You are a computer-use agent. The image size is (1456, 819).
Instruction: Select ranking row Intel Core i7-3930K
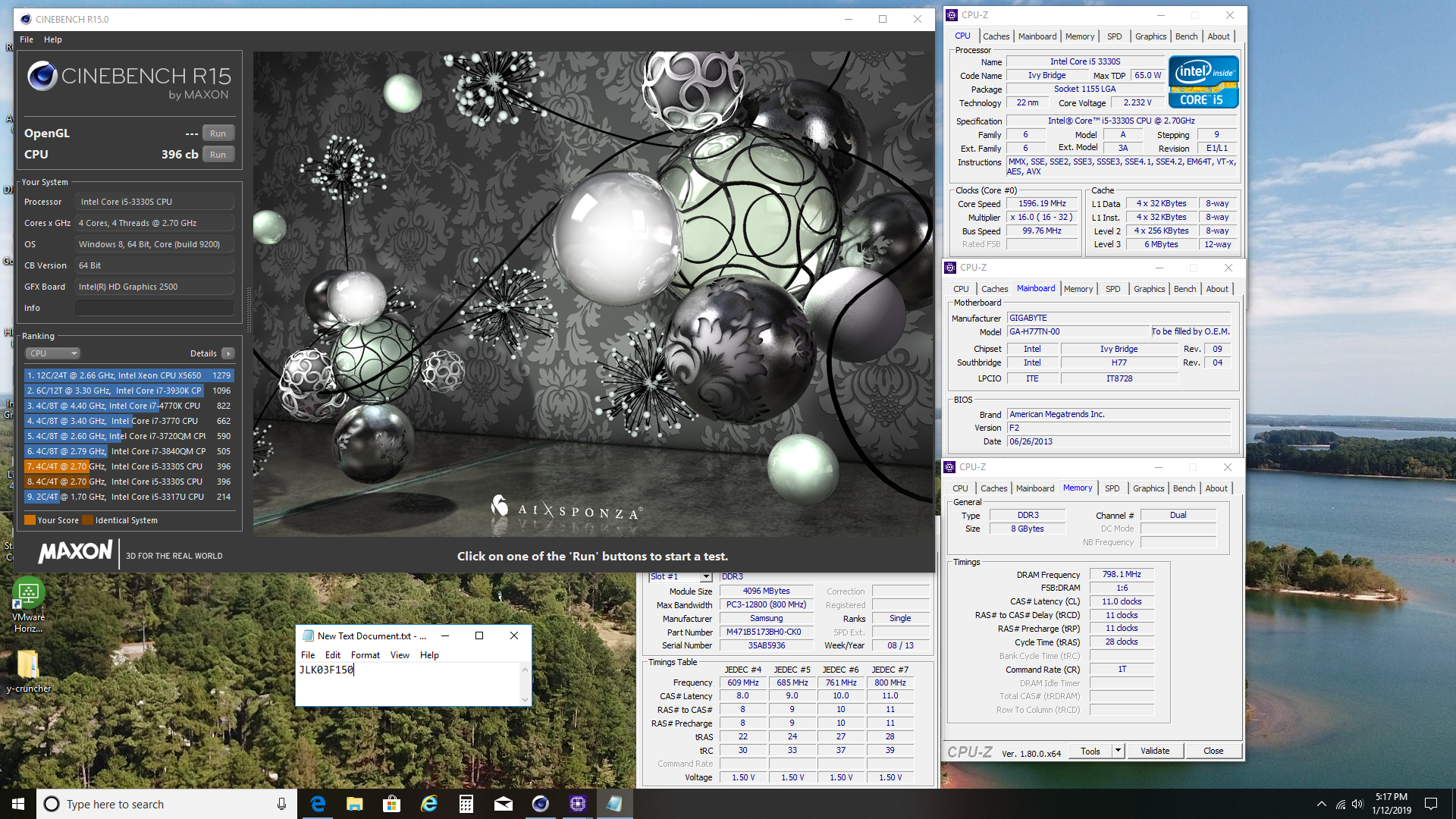[x=129, y=391]
